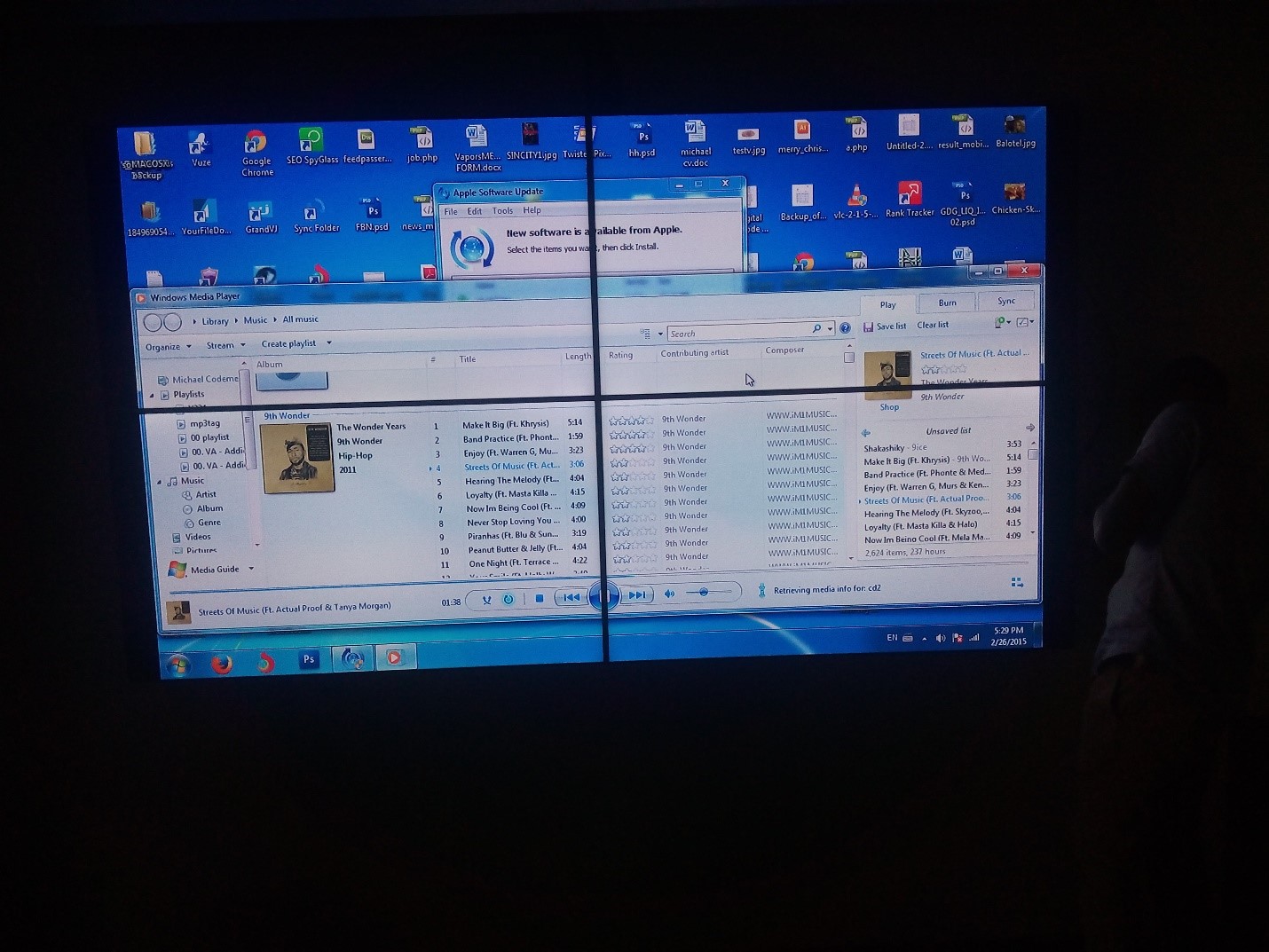
Task: Open Media Player help icon
Action: (x=845, y=327)
